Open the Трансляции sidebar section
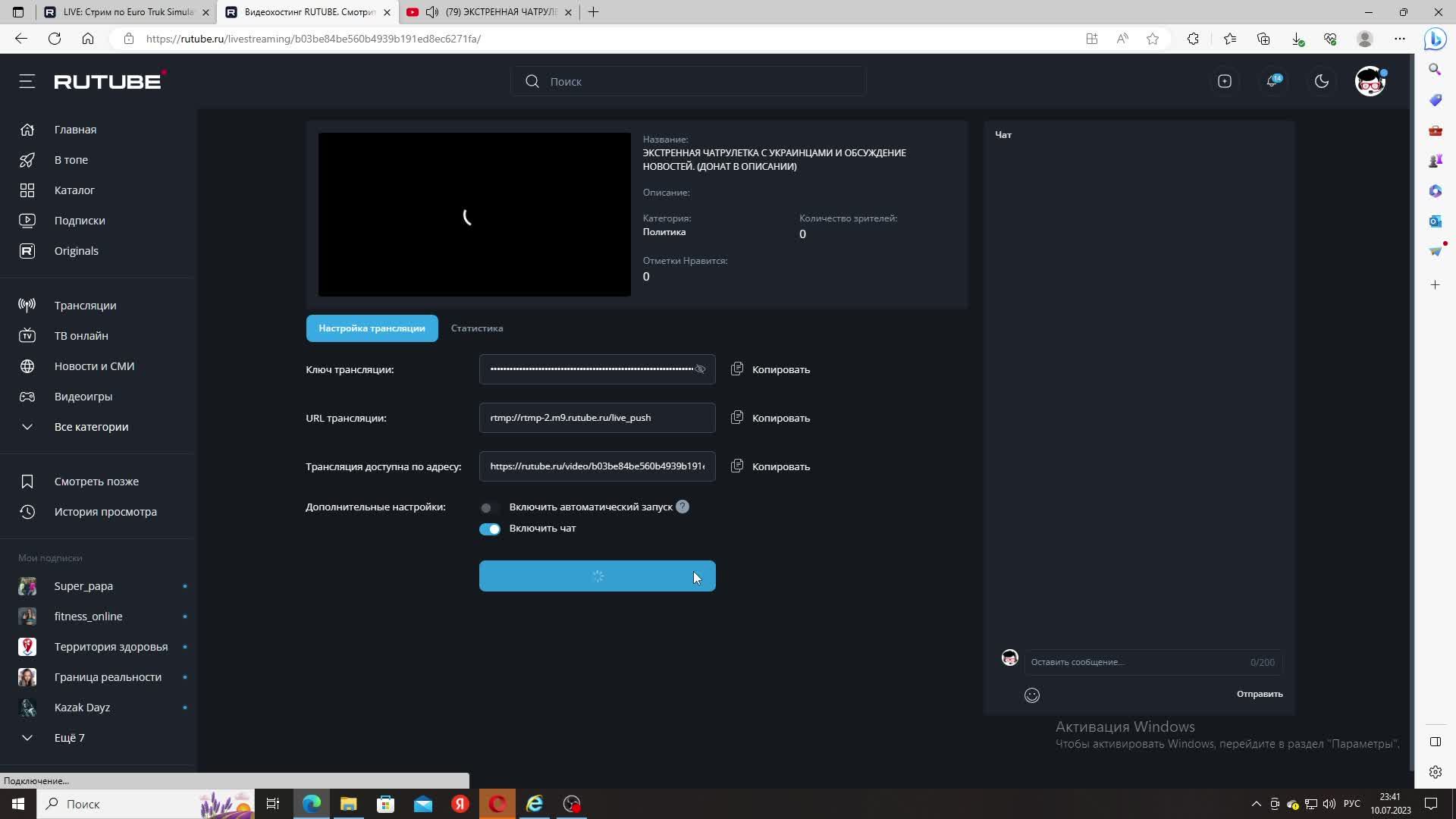This screenshot has width=1456, height=819. coord(85,306)
